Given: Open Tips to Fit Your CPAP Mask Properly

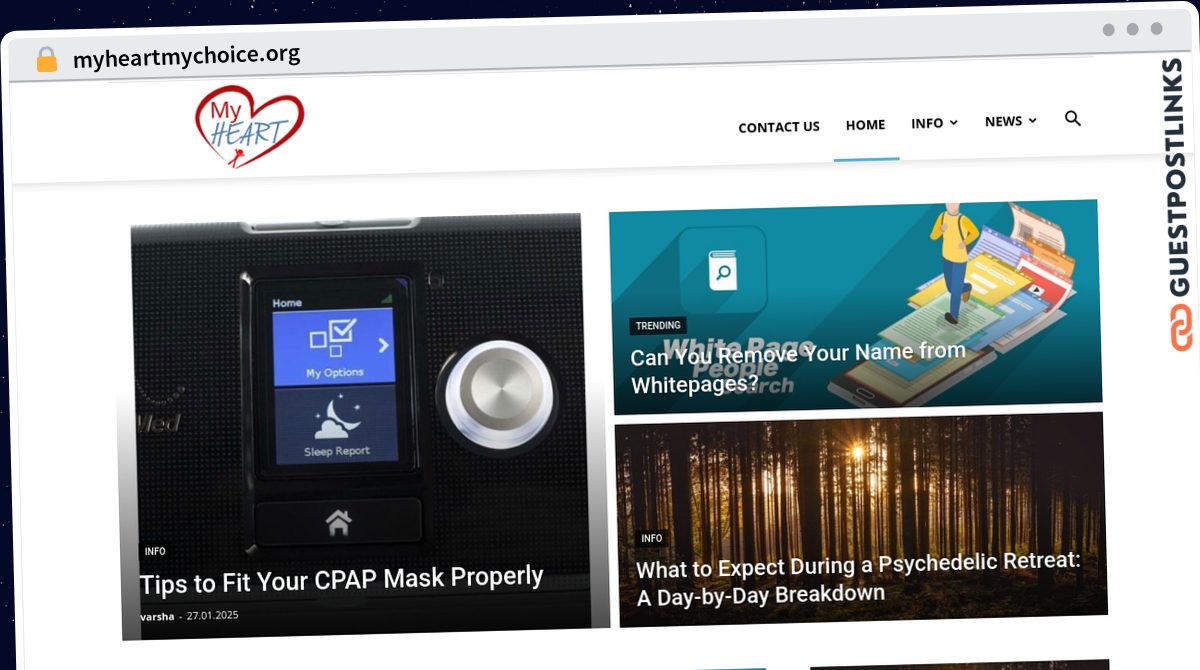Looking at the screenshot, I should click(x=341, y=579).
